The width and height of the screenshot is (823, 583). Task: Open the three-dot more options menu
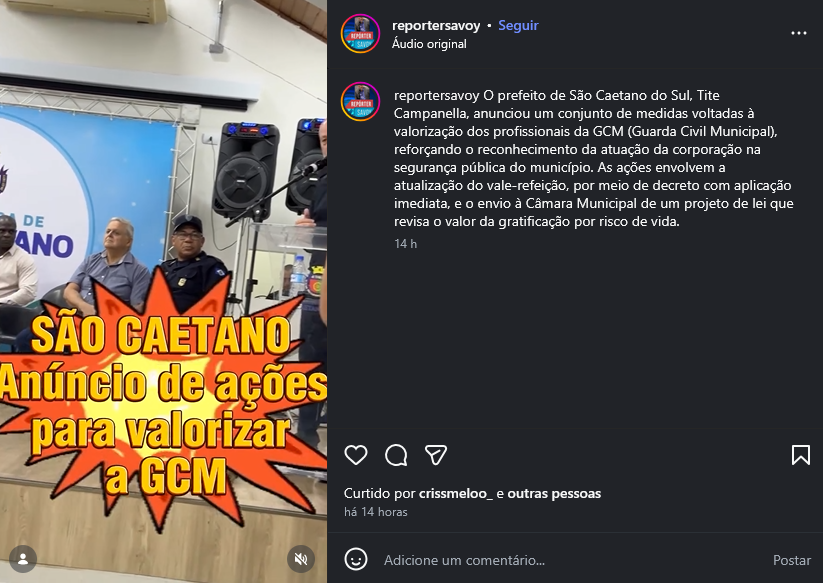(x=798, y=33)
